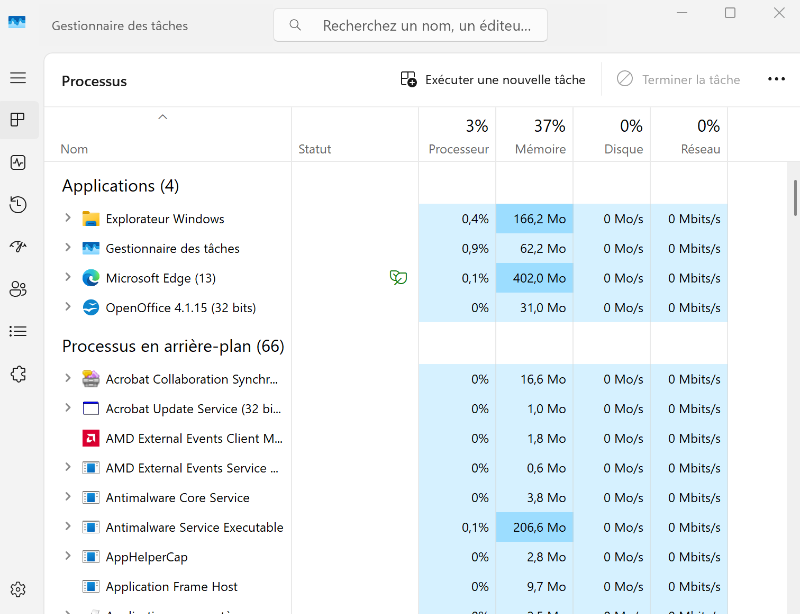Sort by the Processeur column header

coord(457,135)
